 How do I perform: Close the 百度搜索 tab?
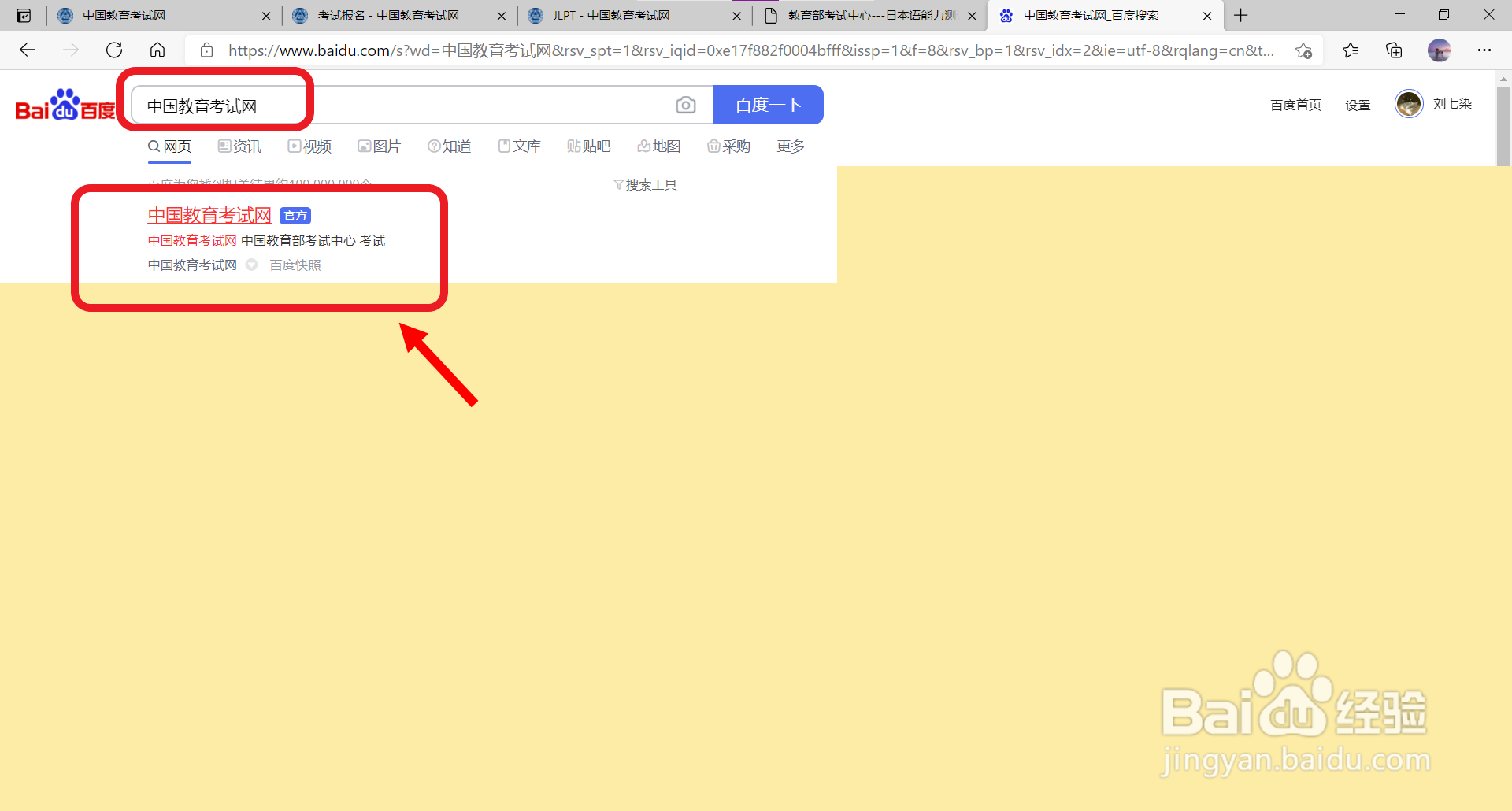1207,16
